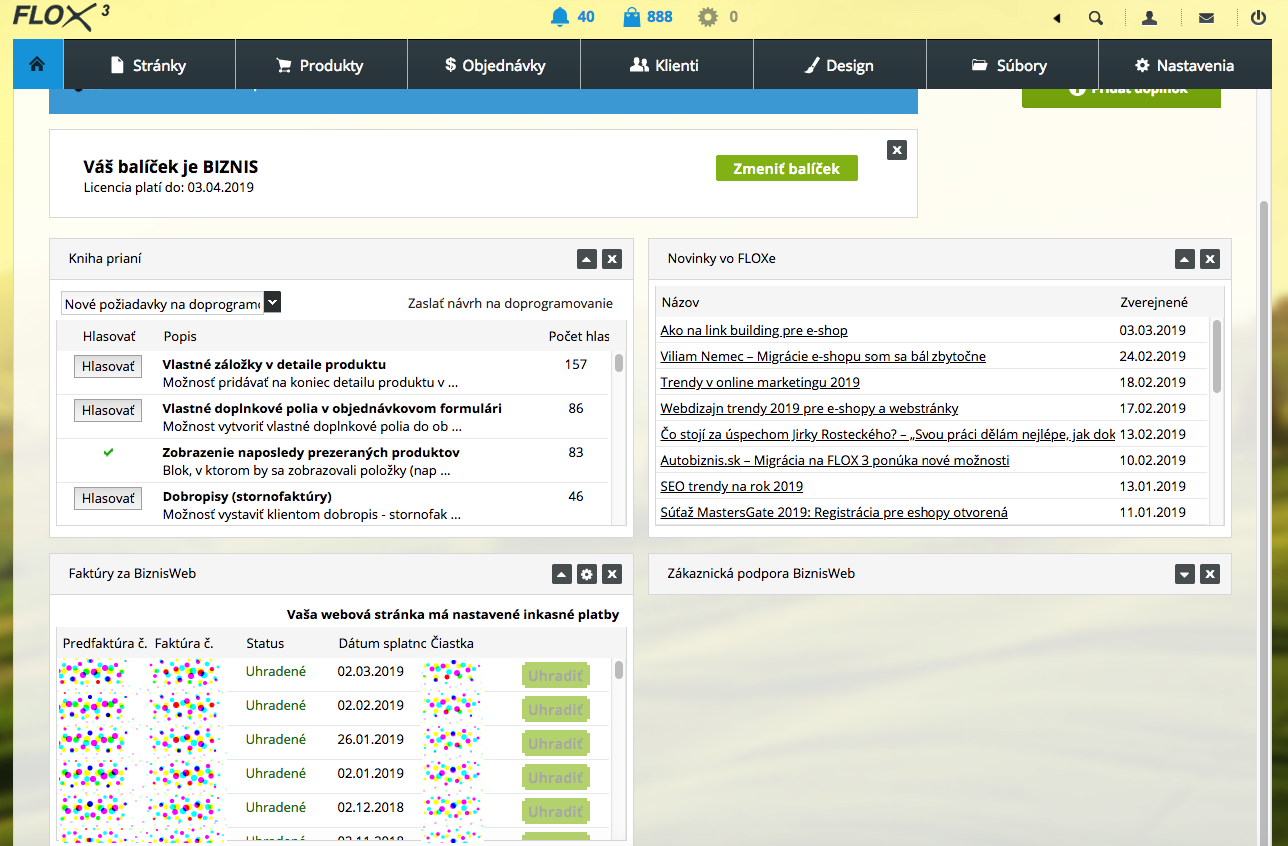
Task: Click the date 03.03.2019 in Novinky
Action: 1152,330
